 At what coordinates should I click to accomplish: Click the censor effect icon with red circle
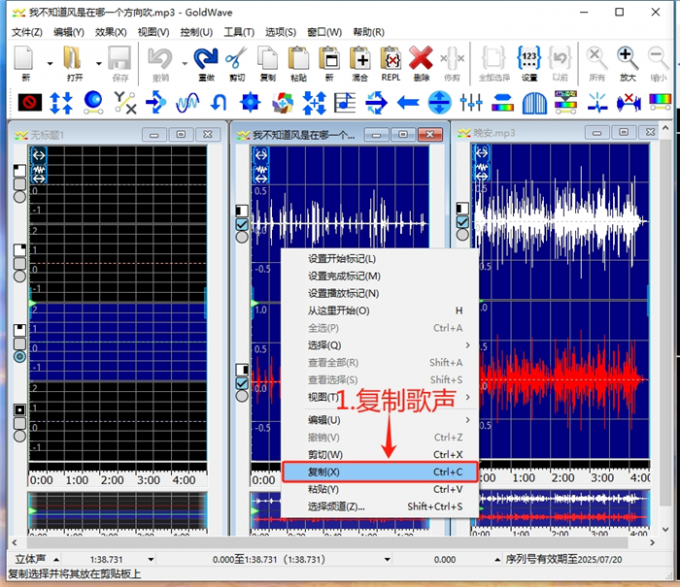pos(30,103)
